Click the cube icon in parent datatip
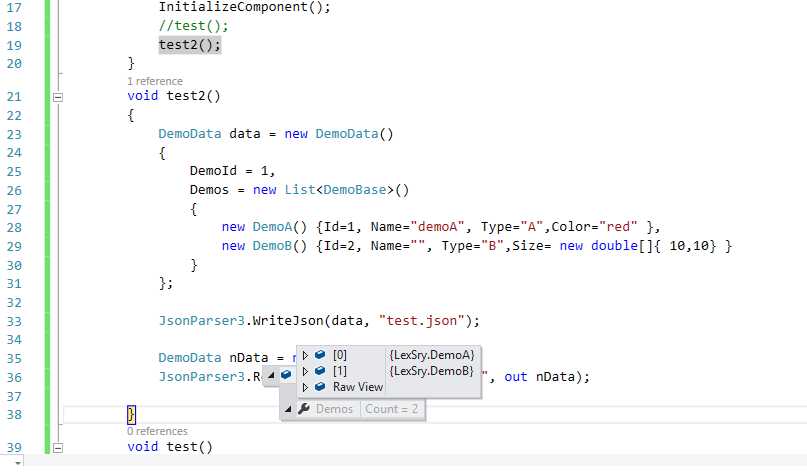The height and width of the screenshot is (472, 807). coord(286,375)
